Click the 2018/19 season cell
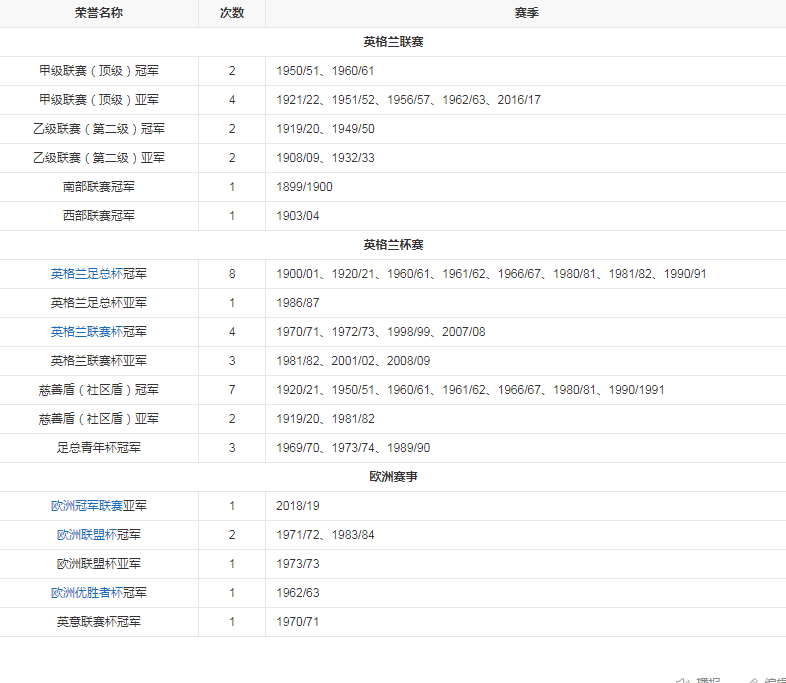 point(297,506)
